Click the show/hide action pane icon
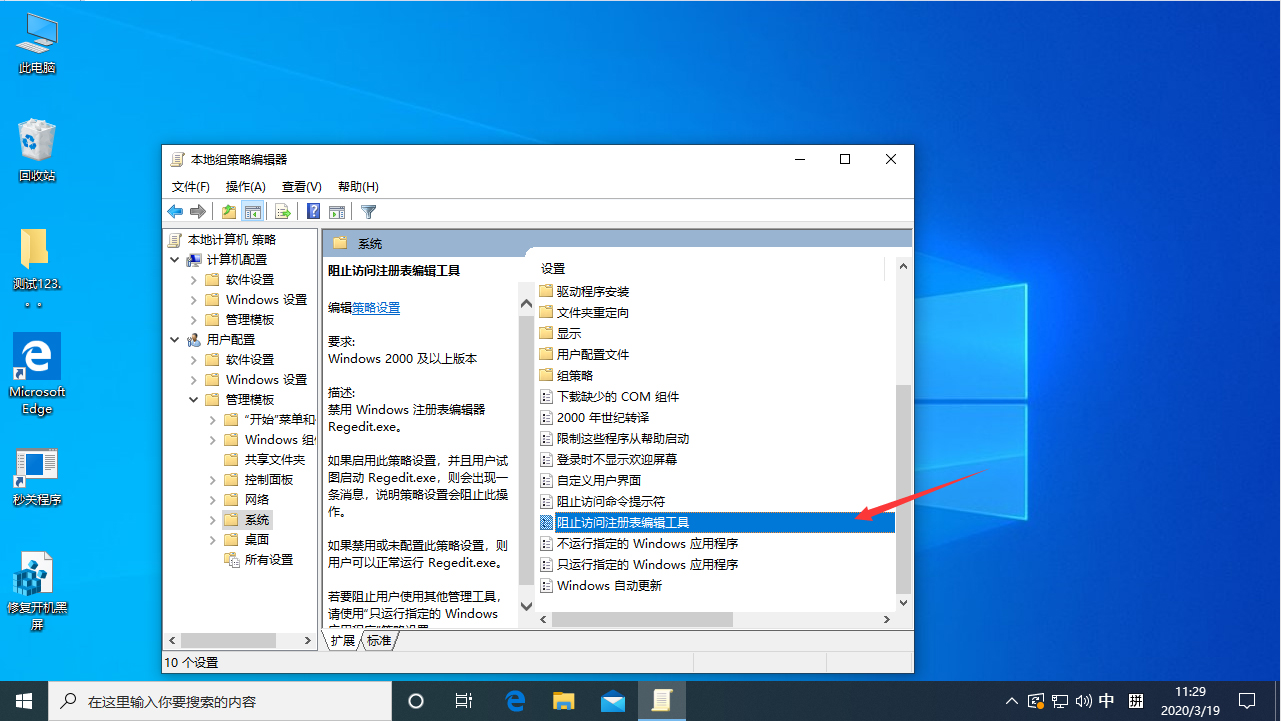1281x721 pixels. pos(337,211)
